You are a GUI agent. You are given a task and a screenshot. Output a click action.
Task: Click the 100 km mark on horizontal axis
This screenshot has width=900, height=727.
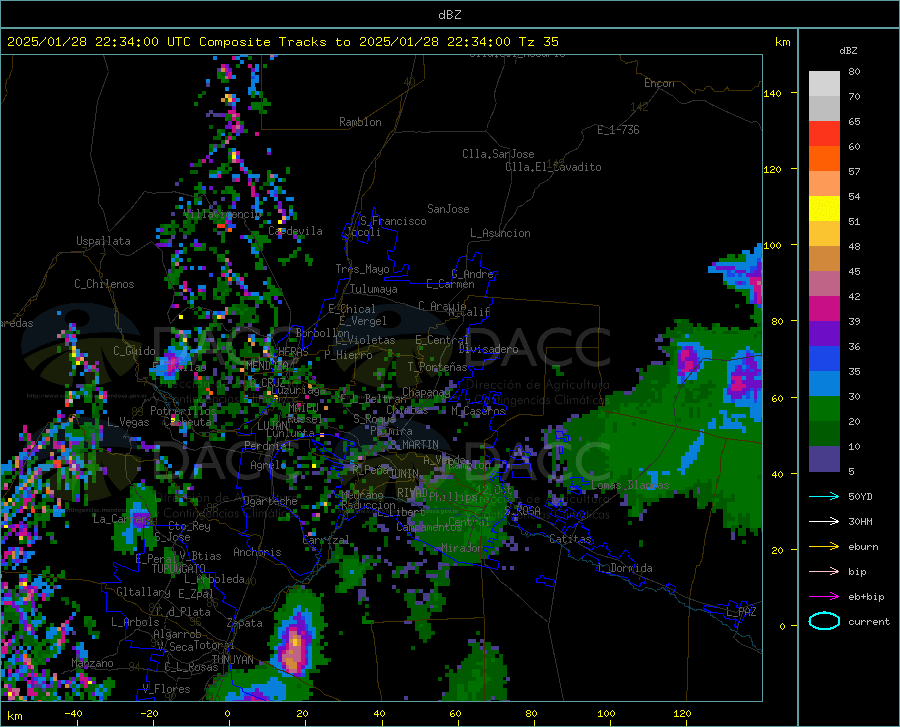(606, 714)
